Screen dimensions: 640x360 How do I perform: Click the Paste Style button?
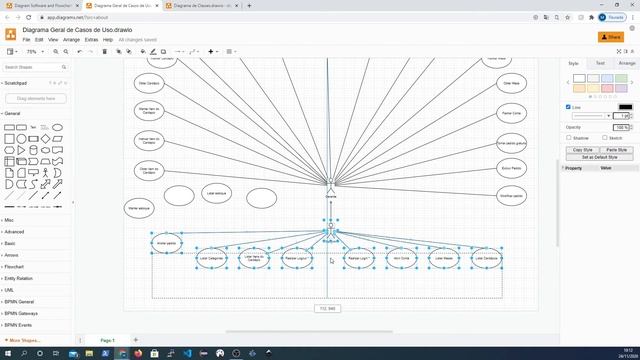[616, 150]
